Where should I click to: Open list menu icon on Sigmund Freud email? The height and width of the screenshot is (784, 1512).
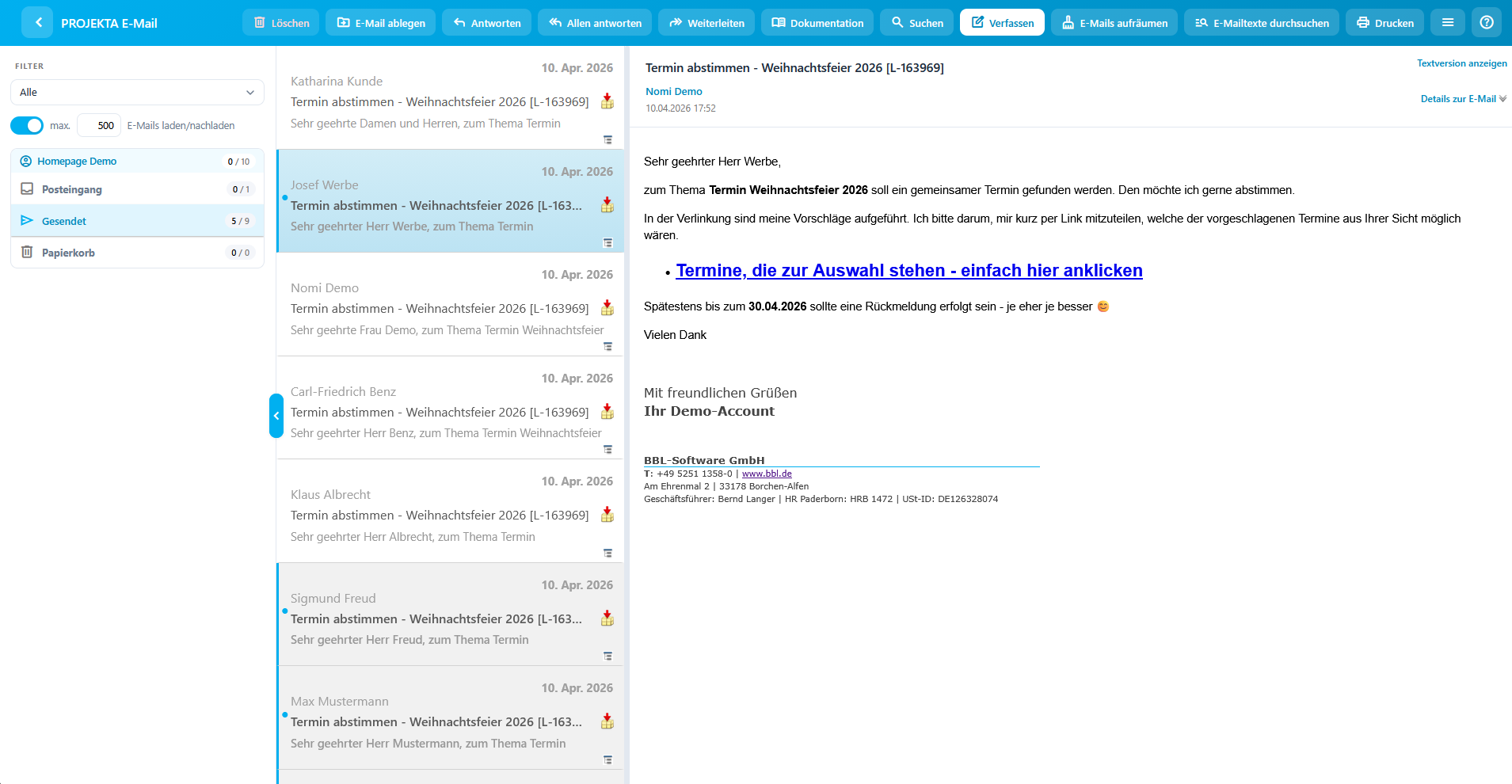tap(607, 656)
